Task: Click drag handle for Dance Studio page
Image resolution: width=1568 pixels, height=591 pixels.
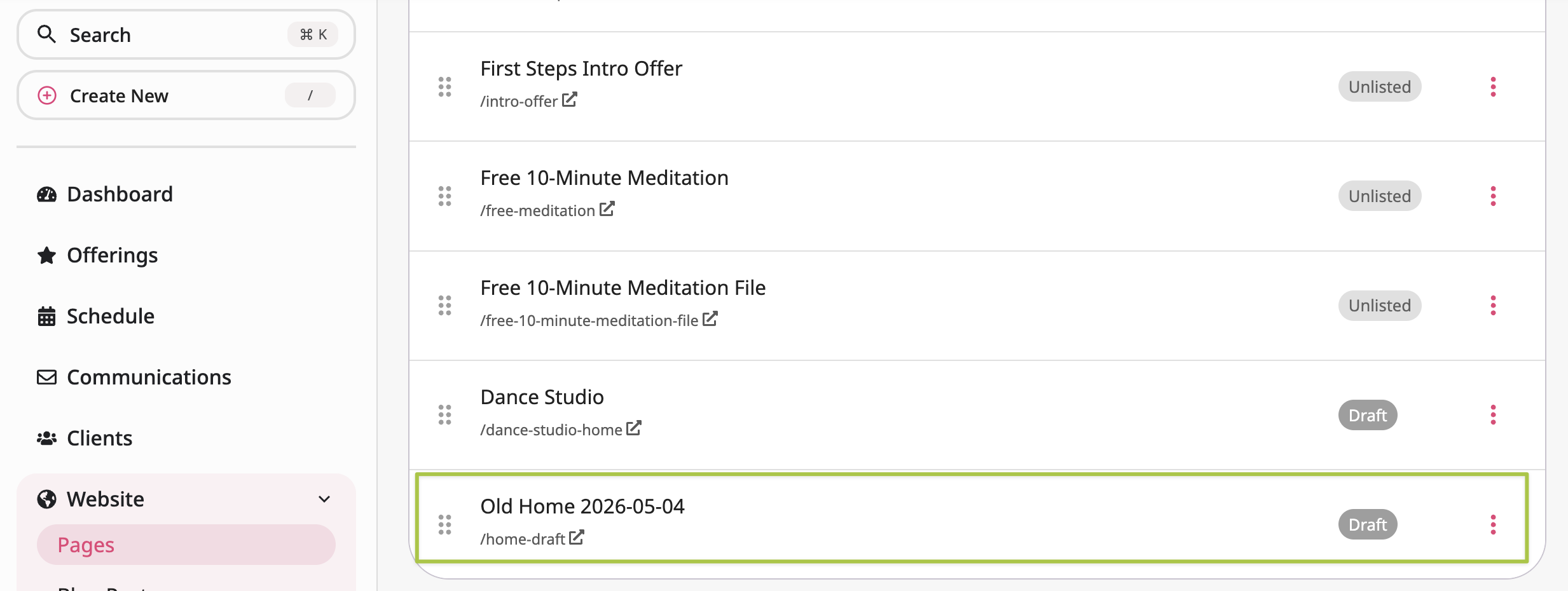Action: tap(445, 415)
